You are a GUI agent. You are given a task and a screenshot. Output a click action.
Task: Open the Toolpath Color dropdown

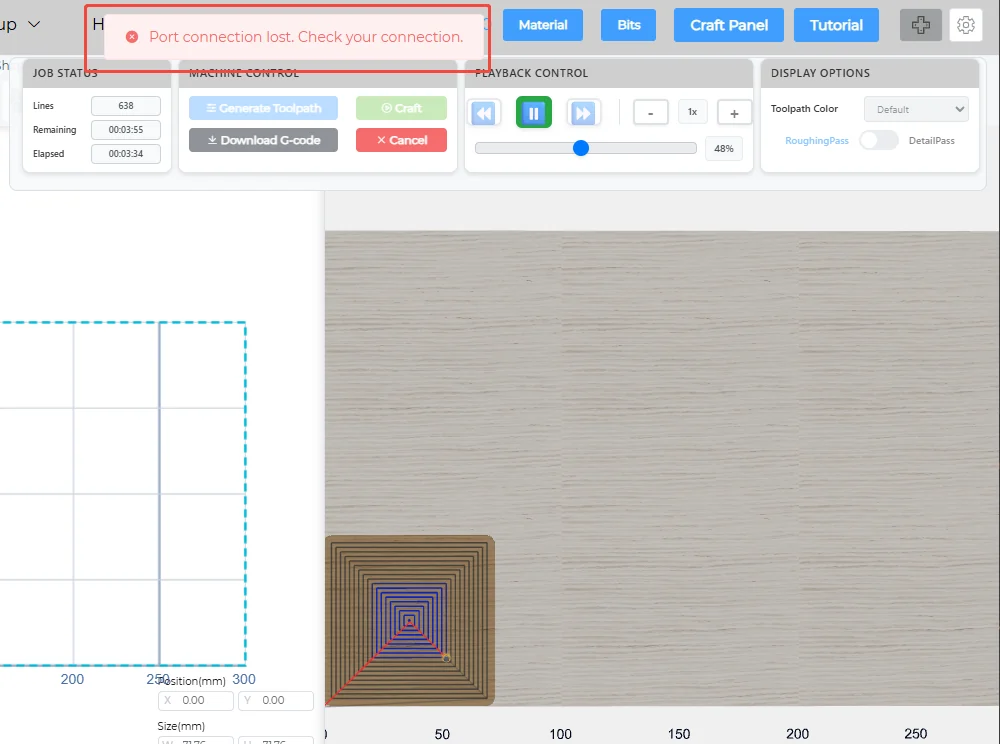[x=916, y=109]
